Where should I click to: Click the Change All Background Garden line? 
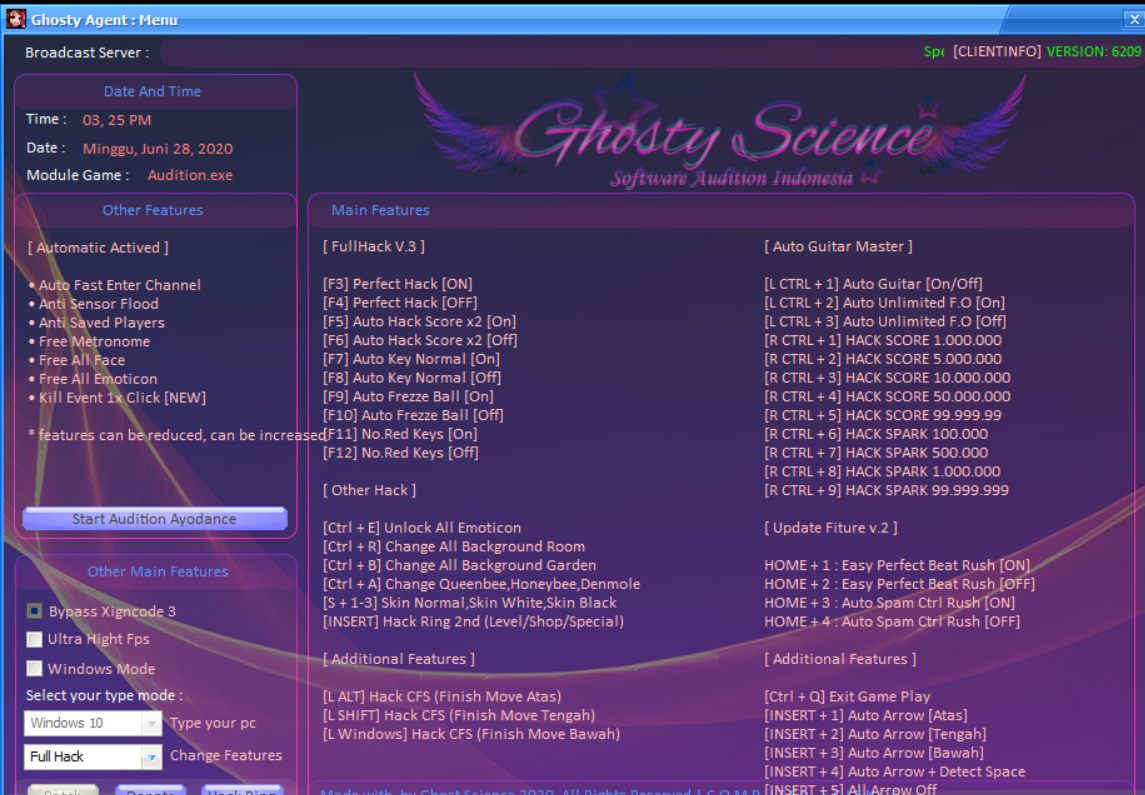459,566
